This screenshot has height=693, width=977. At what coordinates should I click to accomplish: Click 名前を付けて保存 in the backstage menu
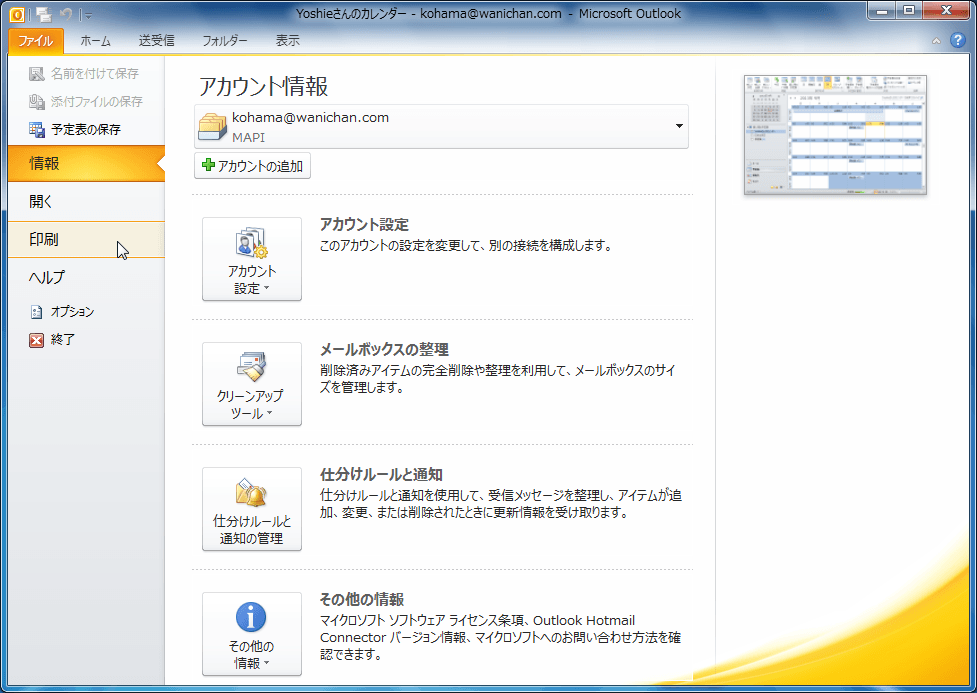pyautogui.click(x=86, y=74)
